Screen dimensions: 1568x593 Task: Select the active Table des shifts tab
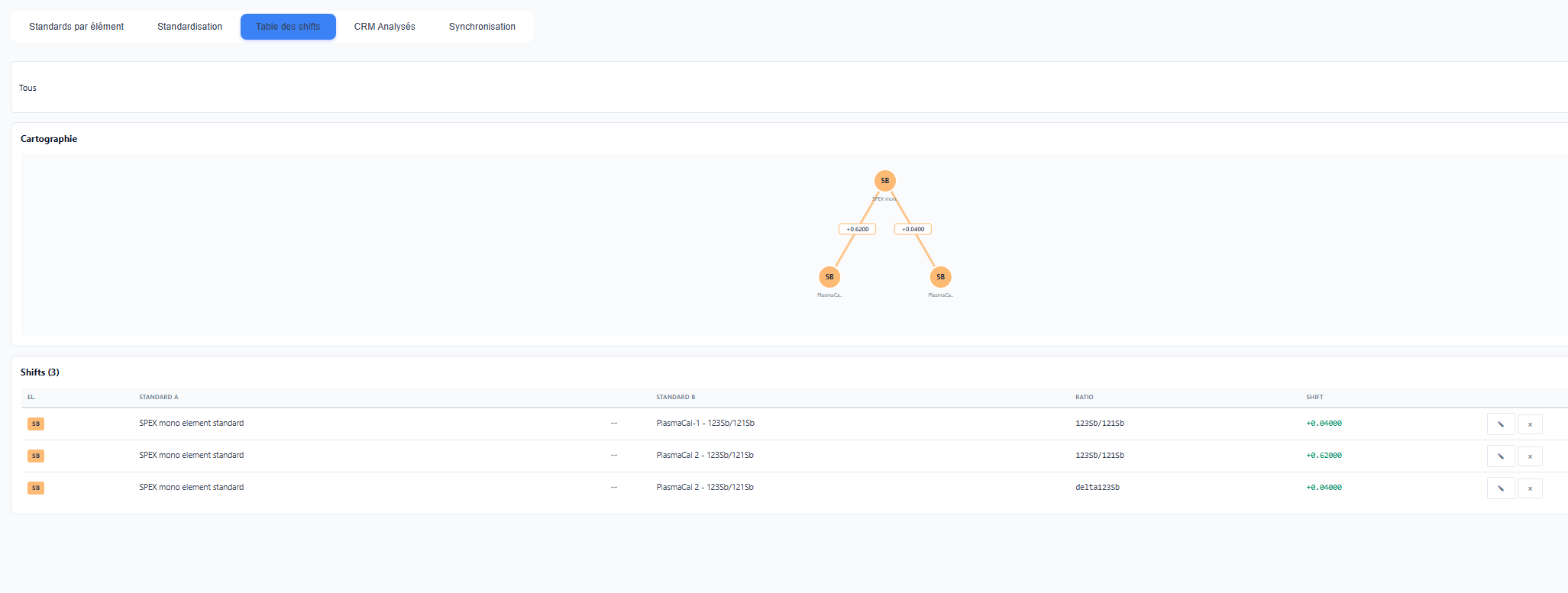[x=288, y=27]
